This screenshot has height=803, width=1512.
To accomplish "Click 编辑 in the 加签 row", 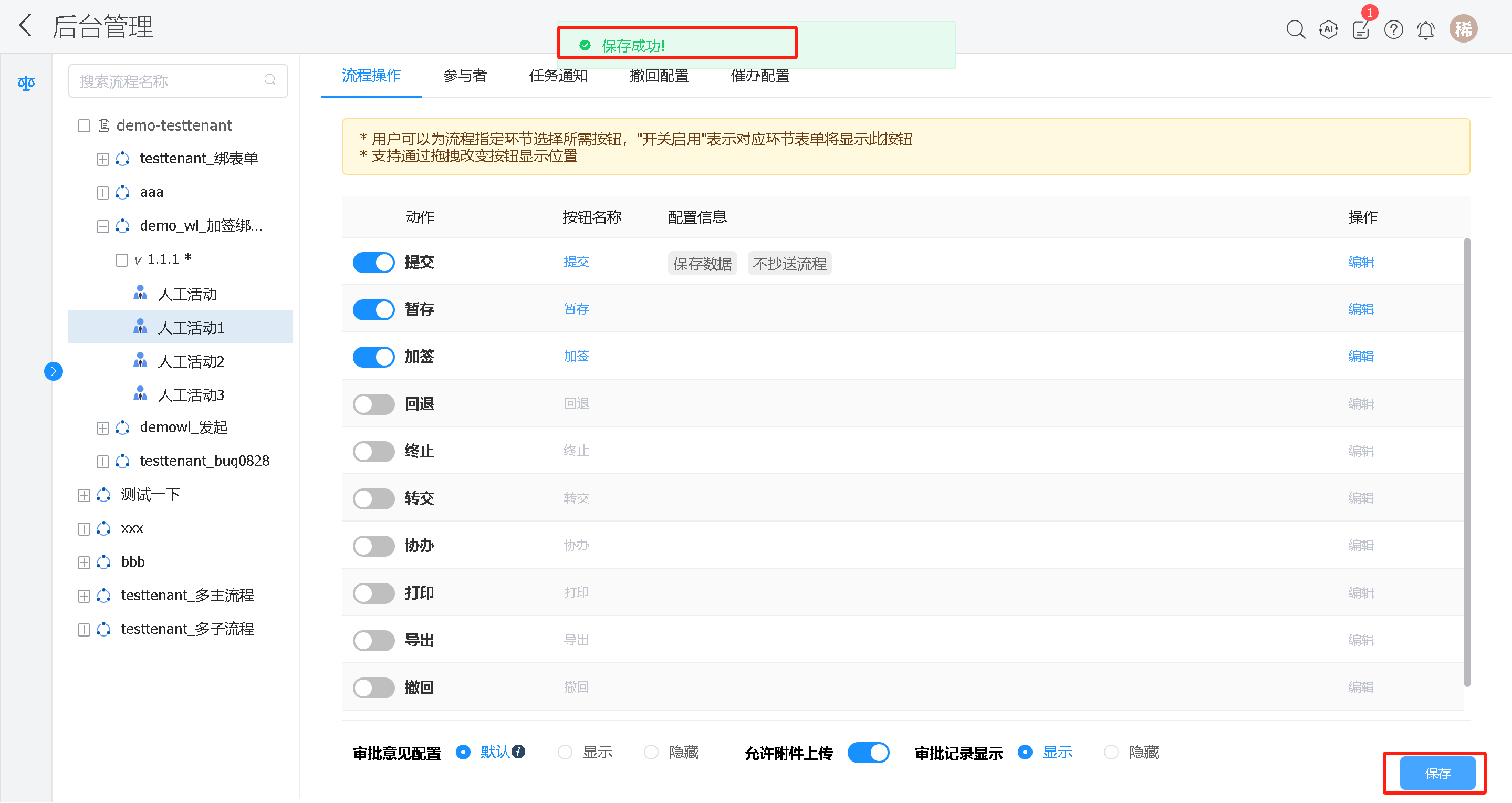I will tap(1361, 356).
